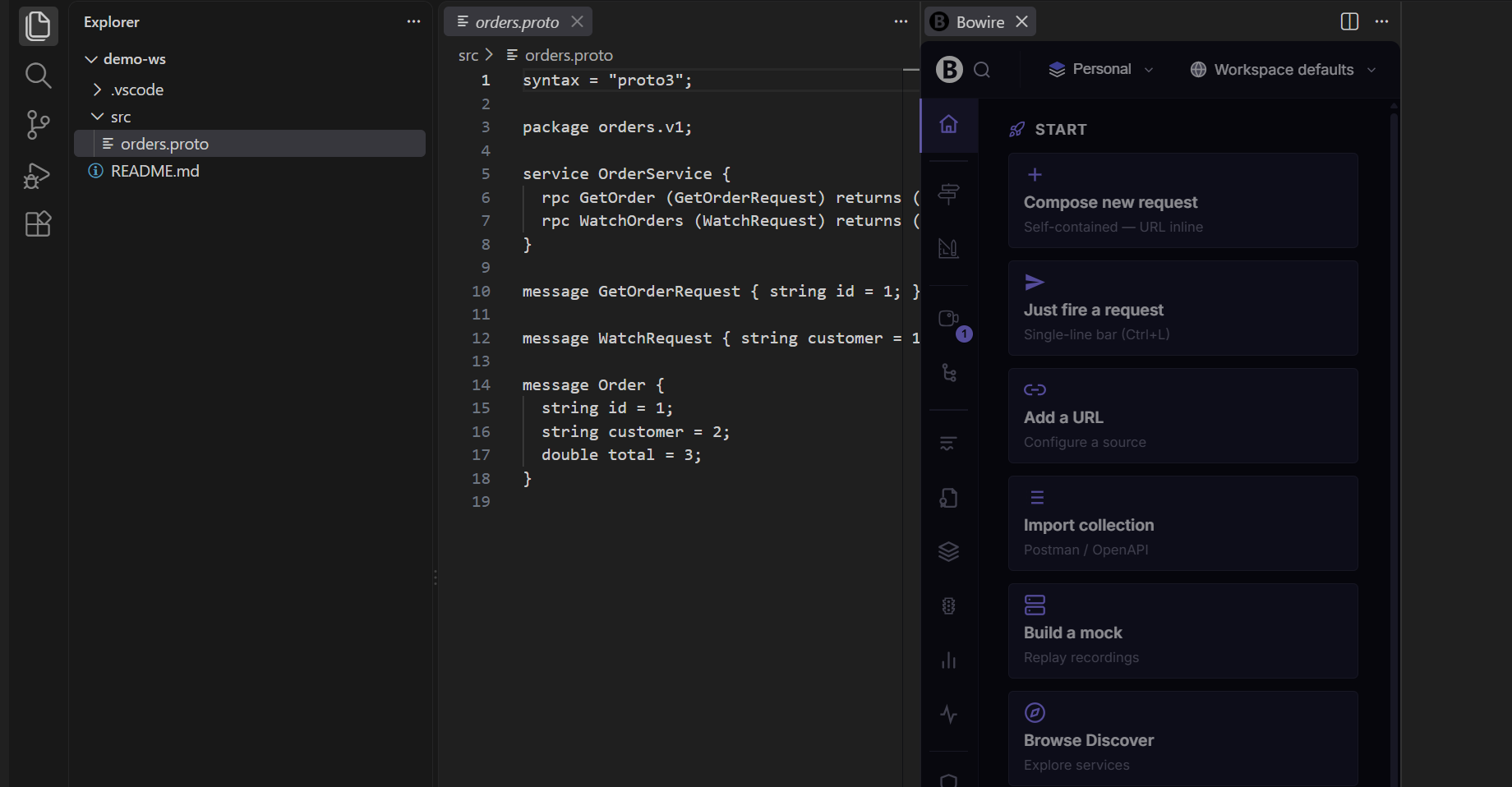Screen dimensions: 1512x787
Task: Click the traffic light icon in Bowire sidebar
Action: click(x=949, y=606)
